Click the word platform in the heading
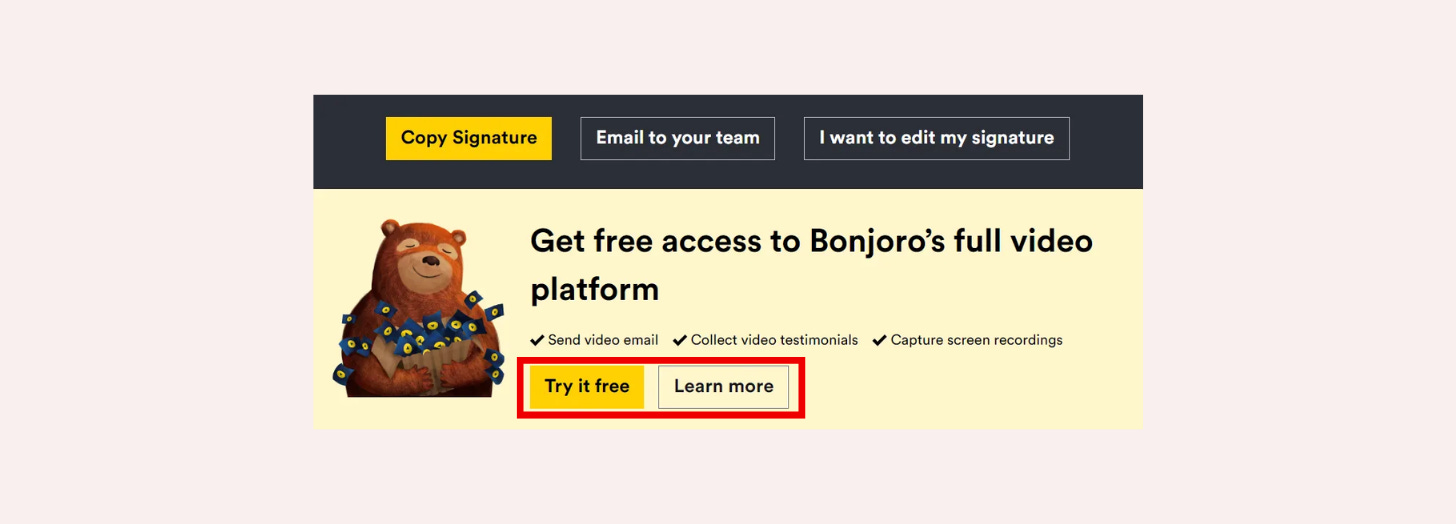 coord(594,290)
